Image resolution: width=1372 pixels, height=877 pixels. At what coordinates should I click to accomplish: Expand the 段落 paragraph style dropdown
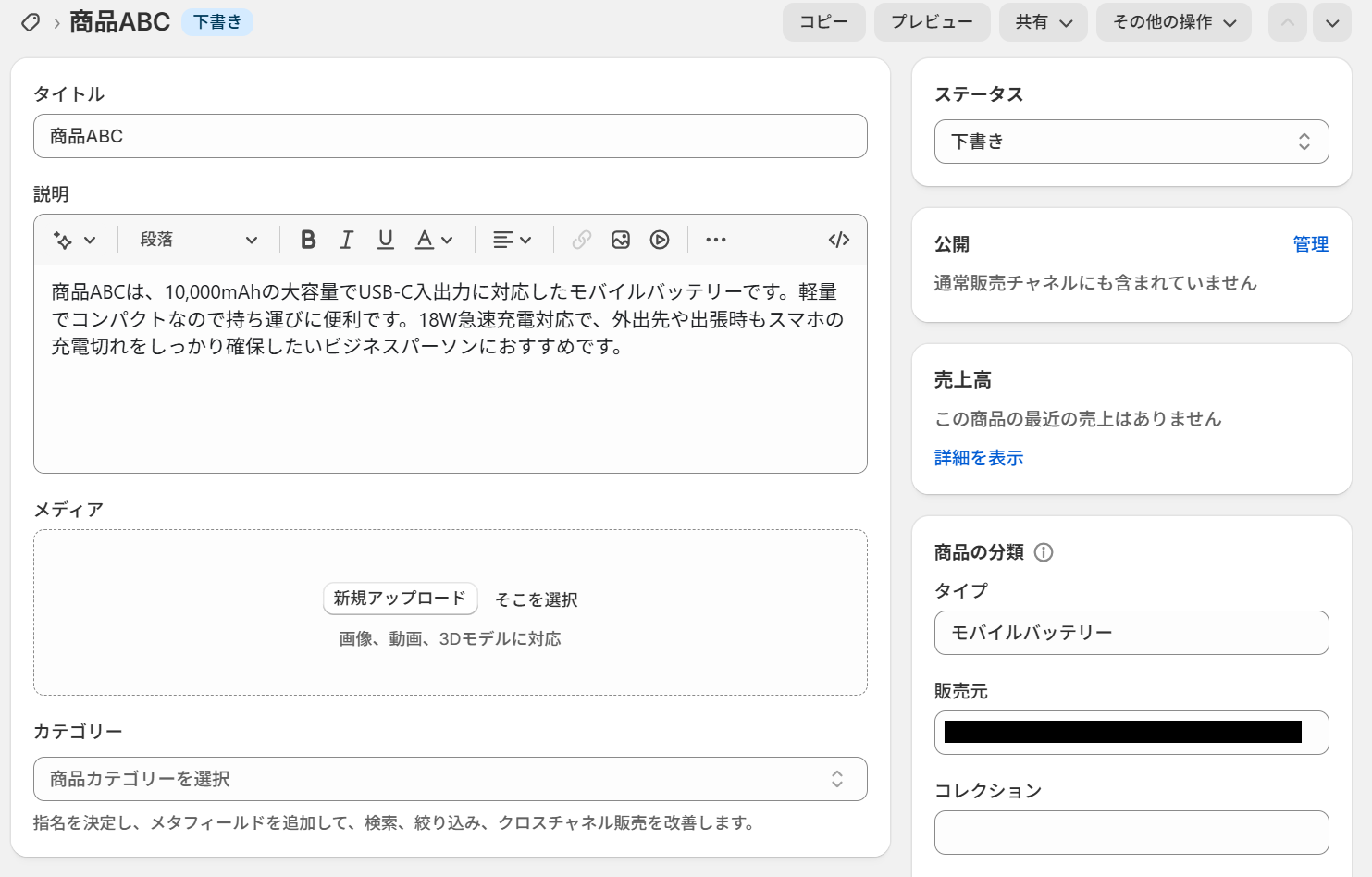click(198, 240)
